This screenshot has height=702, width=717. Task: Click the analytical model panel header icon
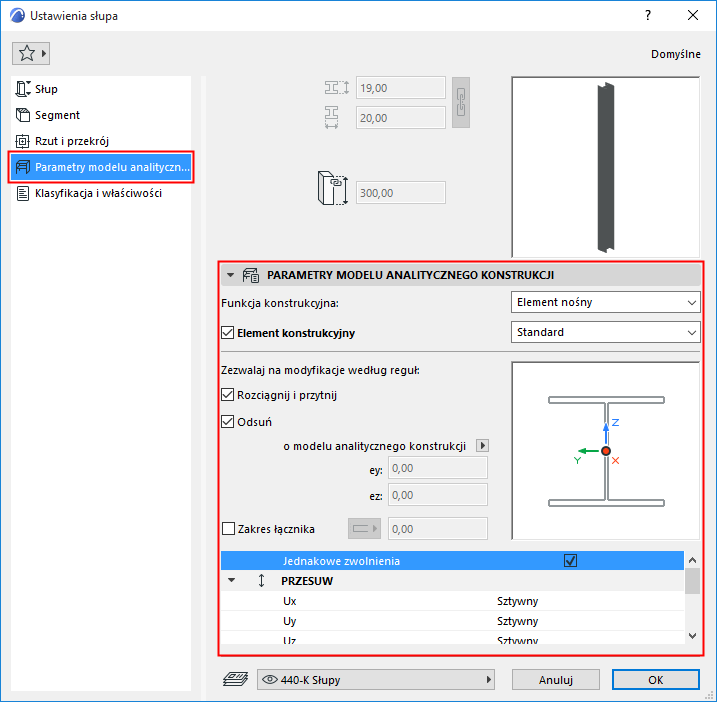251,275
